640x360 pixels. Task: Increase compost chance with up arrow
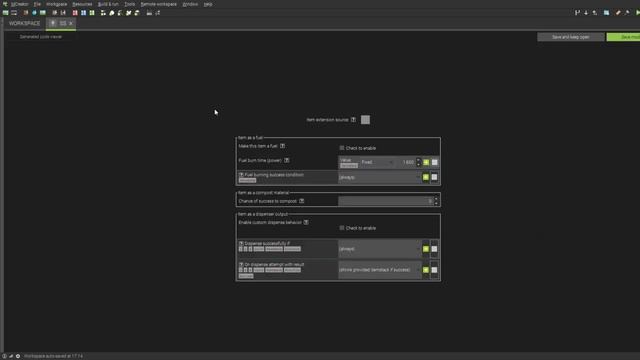pos(436,199)
